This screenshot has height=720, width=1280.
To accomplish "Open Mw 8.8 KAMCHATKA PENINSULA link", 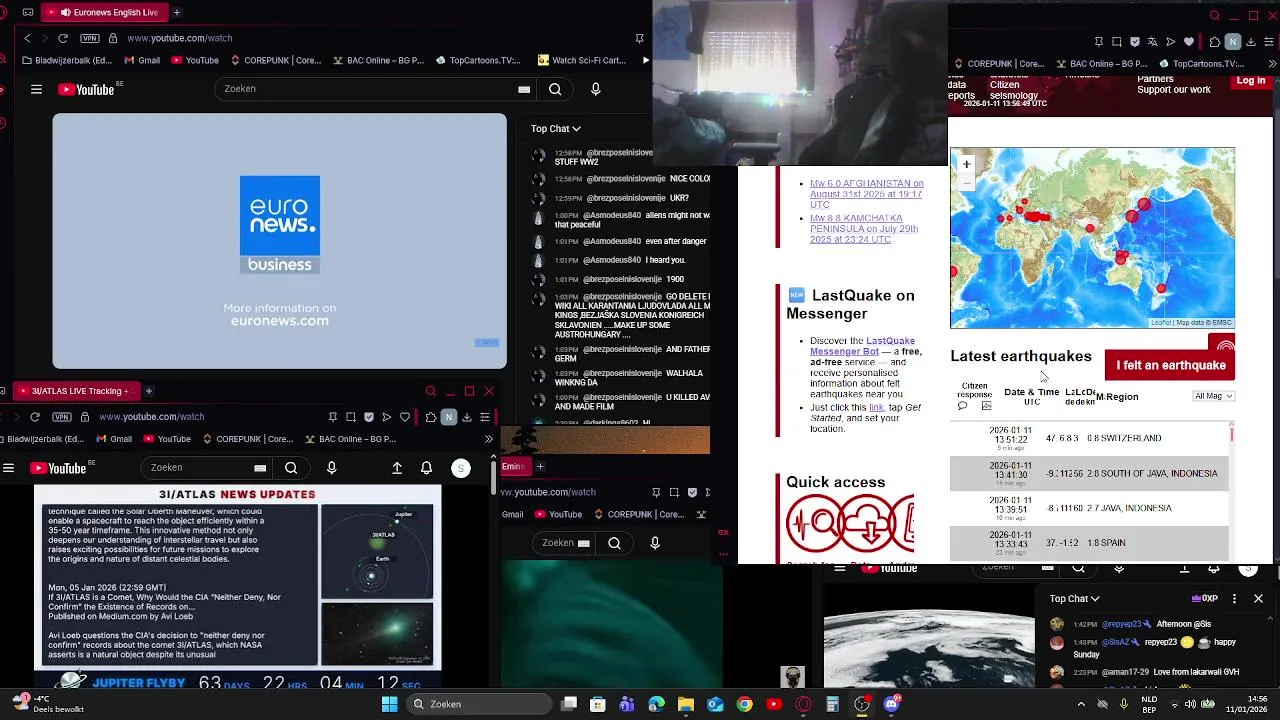I will [864, 229].
